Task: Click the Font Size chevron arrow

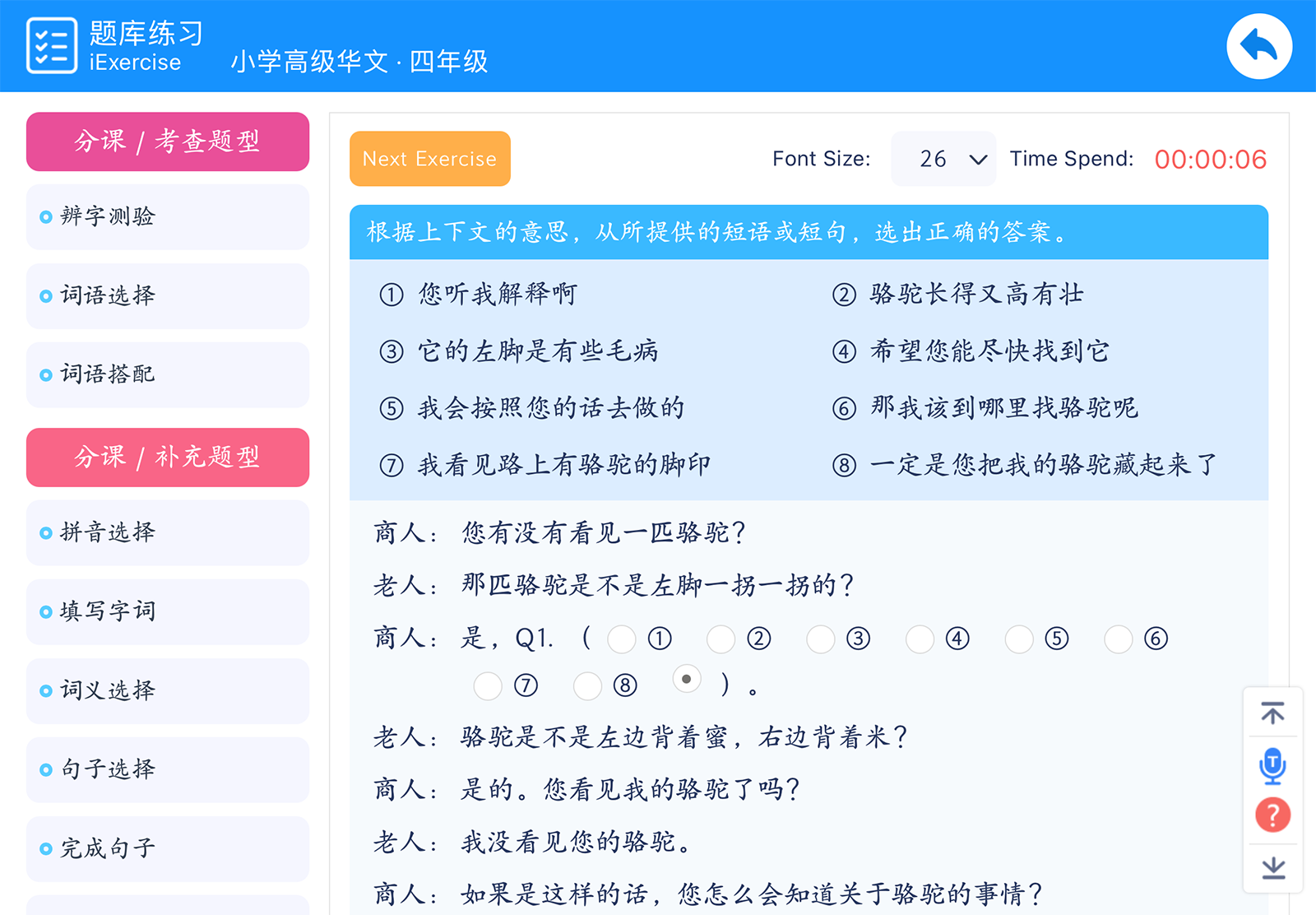Action: [x=978, y=159]
